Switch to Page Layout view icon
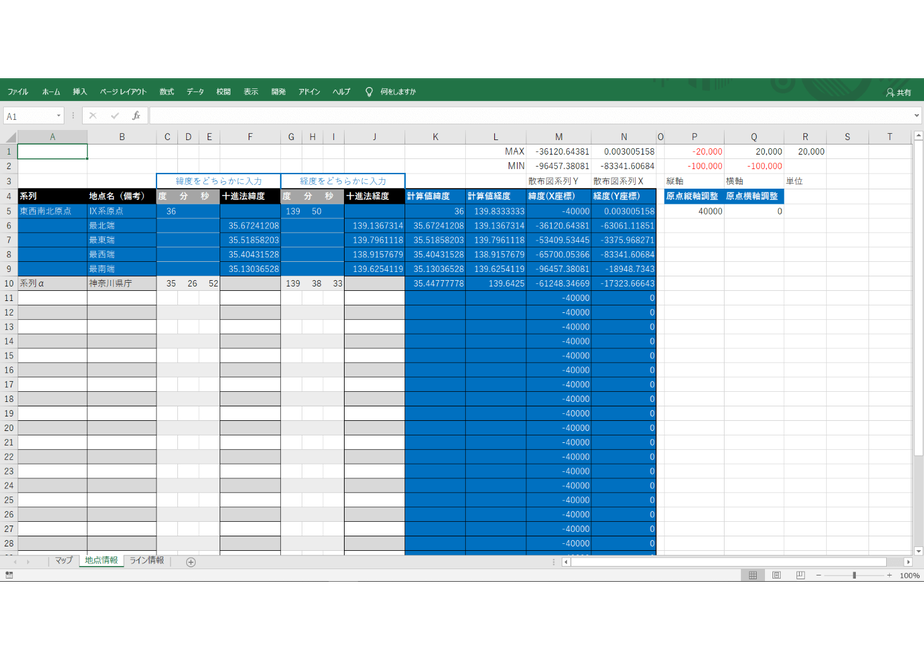Viewport: 924px width, 660px height. [777, 575]
